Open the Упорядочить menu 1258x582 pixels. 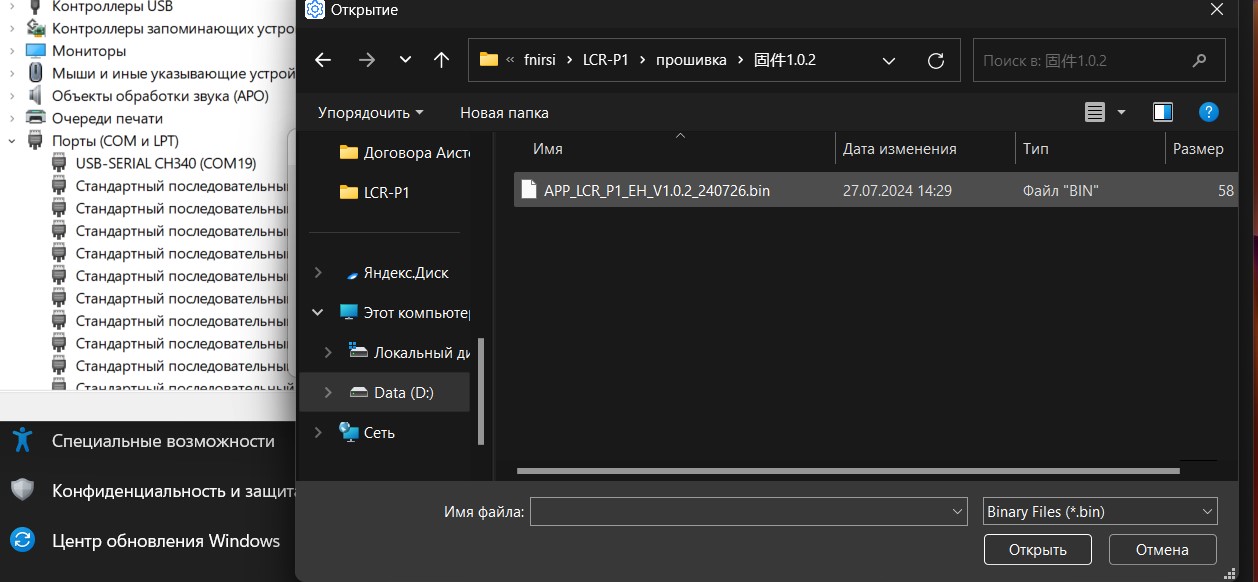(x=370, y=113)
